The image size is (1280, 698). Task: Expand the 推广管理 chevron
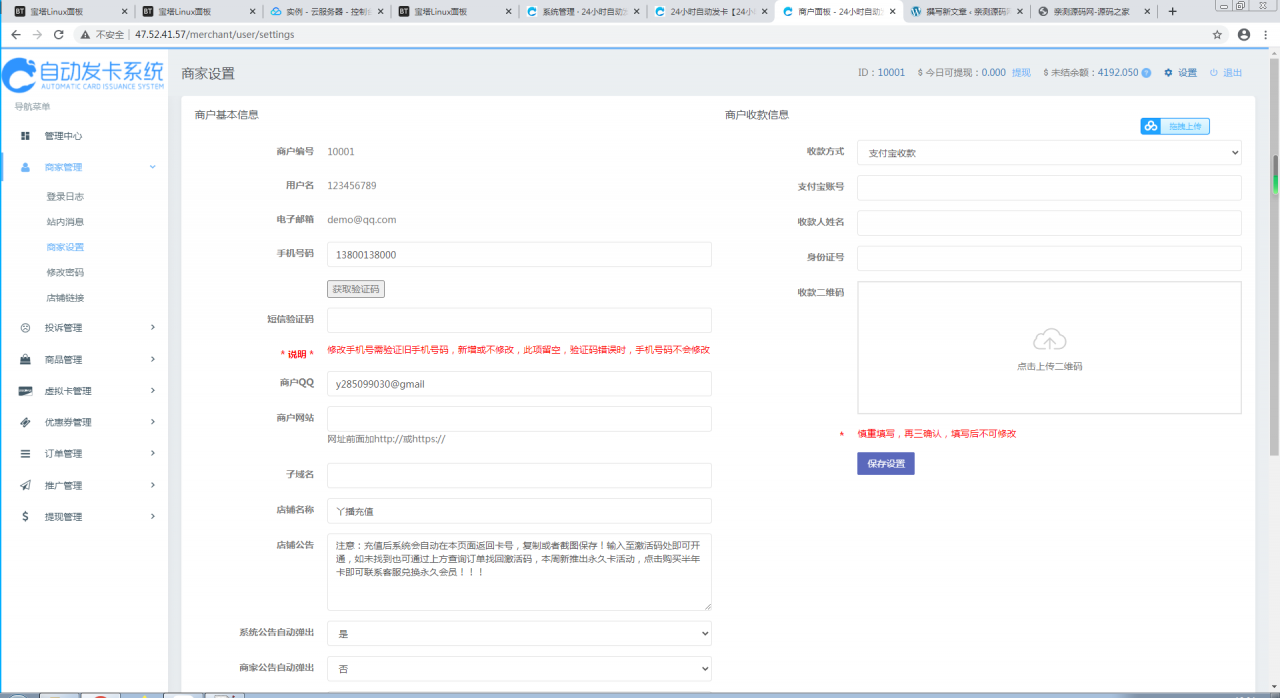pyautogui.click(x=152, y=485)
